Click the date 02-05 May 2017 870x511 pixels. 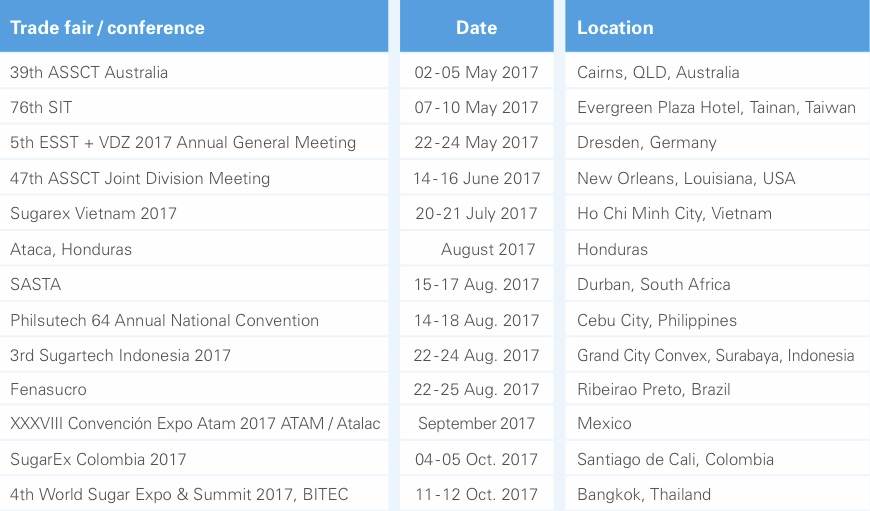tap(477, 72)
